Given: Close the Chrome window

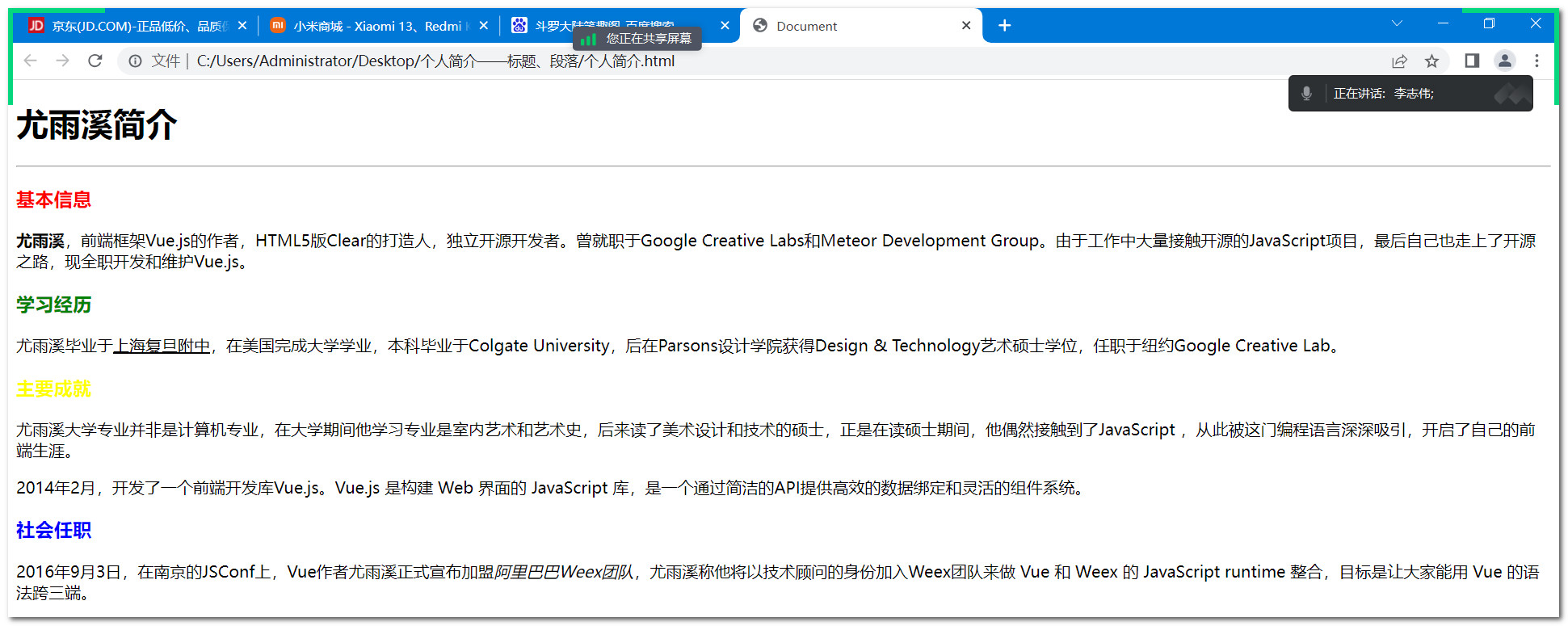Looking at the screenshot, I should pyautogui.click(x=1536, y=23).
